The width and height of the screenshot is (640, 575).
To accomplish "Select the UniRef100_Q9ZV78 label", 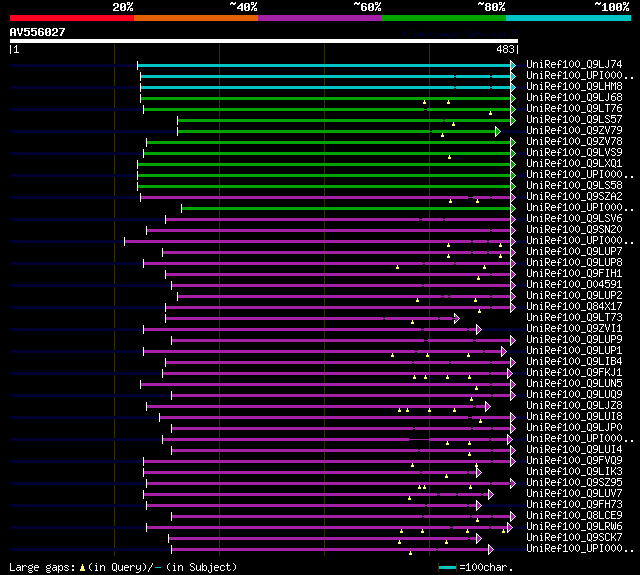I will [574, 142].
